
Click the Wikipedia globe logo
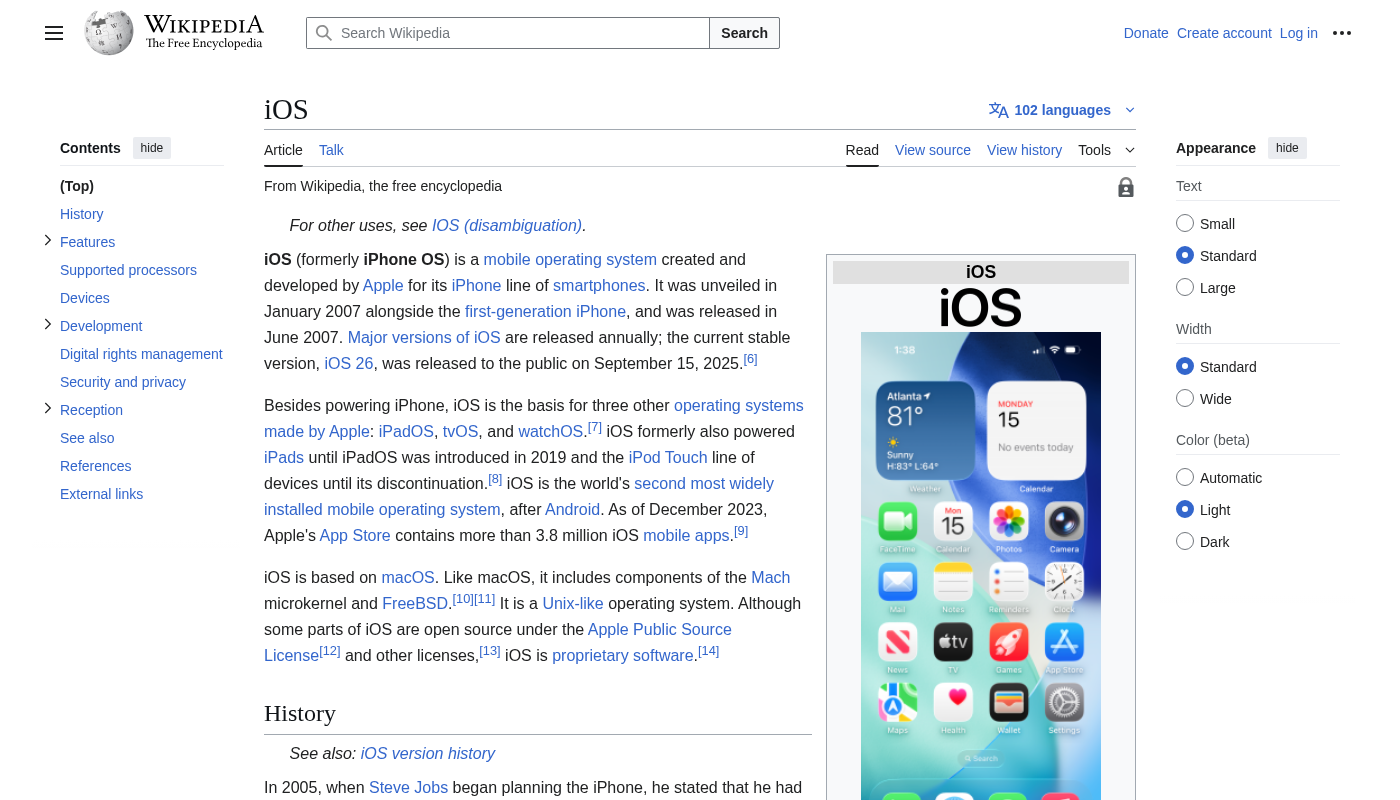pyautogui.click(x=109, y=33)
